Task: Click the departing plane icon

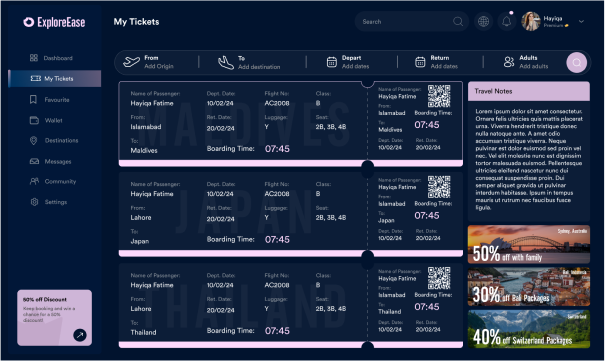Action: 131,62
